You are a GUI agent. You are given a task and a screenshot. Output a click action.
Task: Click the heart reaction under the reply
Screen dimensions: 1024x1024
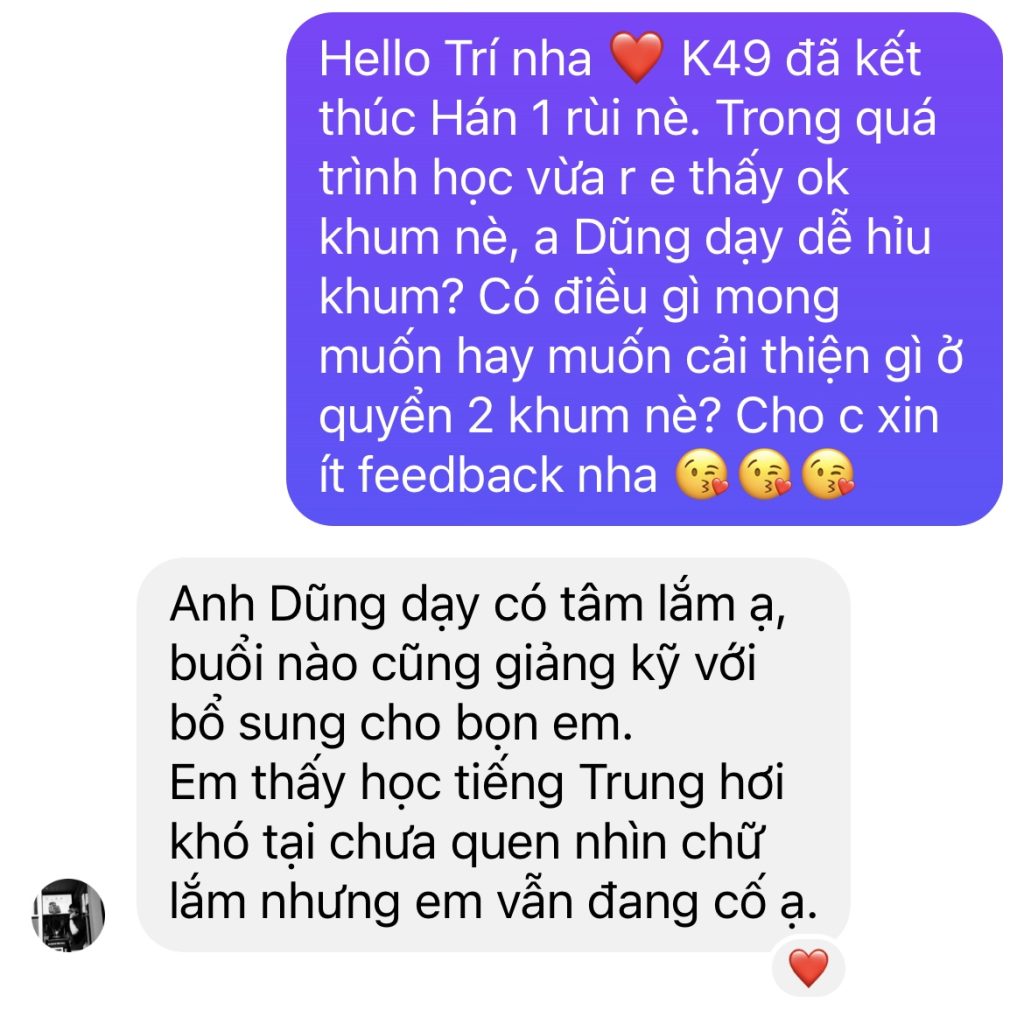pos(808,968)
